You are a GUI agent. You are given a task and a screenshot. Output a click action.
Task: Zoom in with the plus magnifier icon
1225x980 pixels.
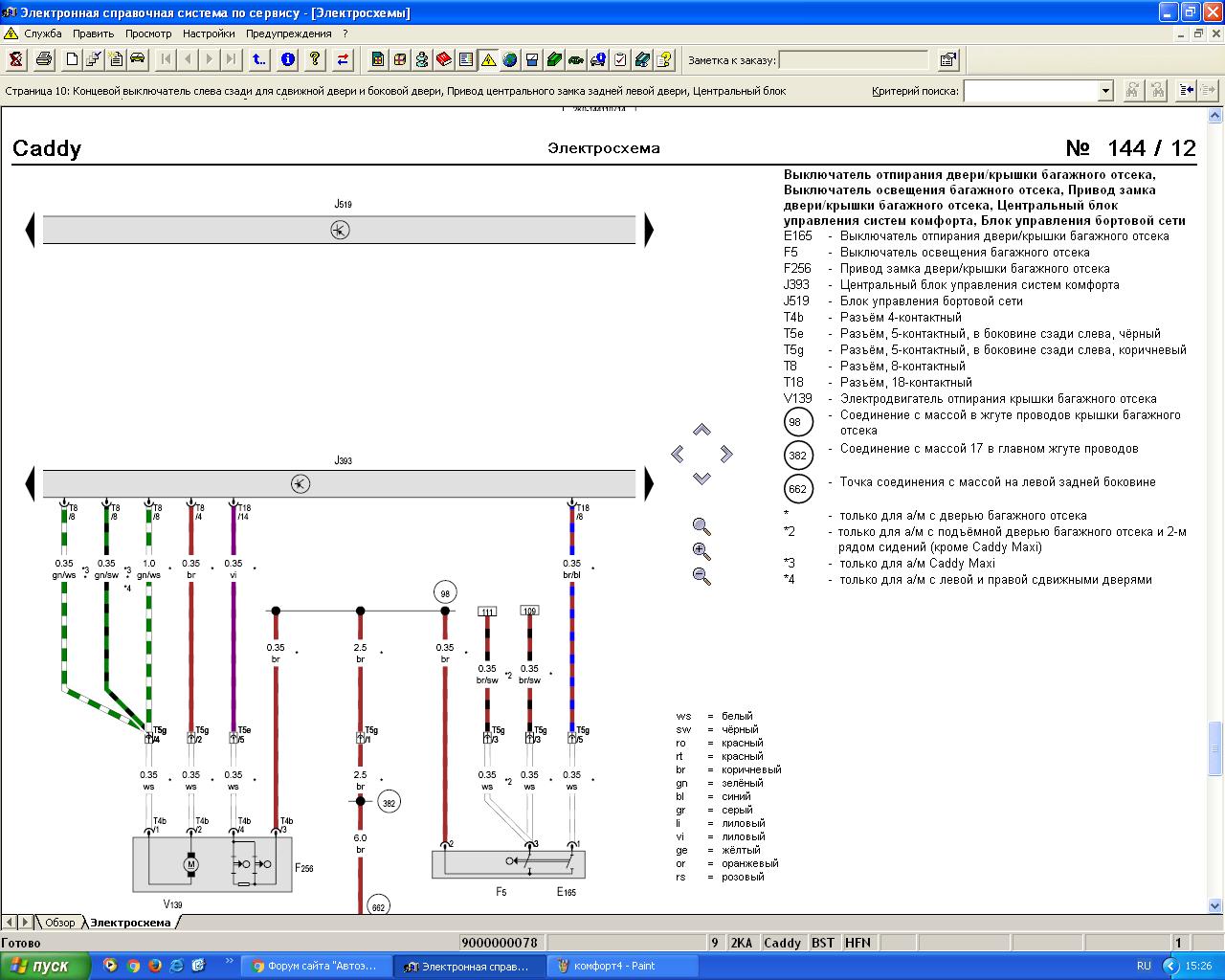click(x=702, y=551)
